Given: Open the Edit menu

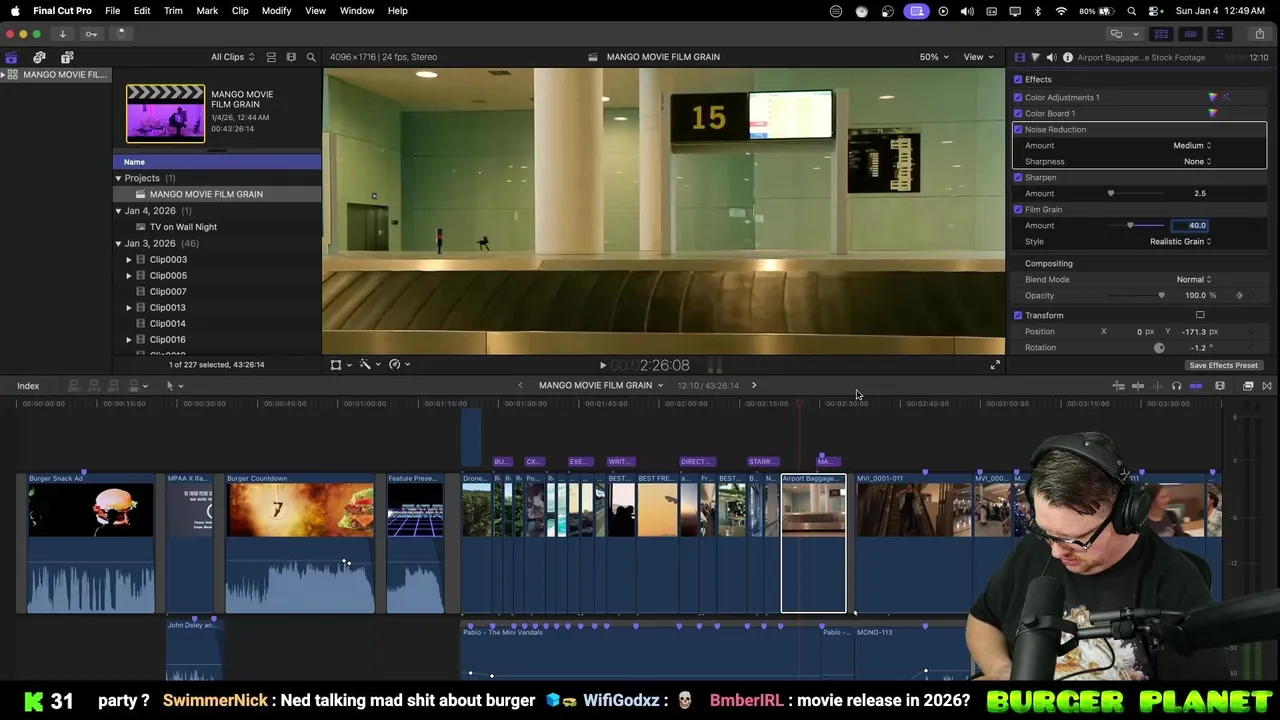Looking at the screenshot, I should (x=142, y=11).
